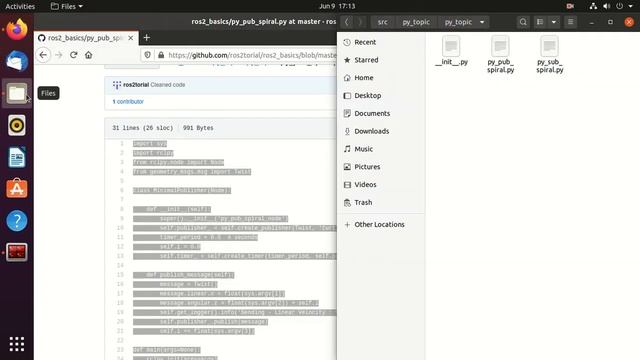Open the power icon in top bar
Image resolution: width=640 pixels, height=360 pixels.
pyautogui.click(x=620, y=6)
